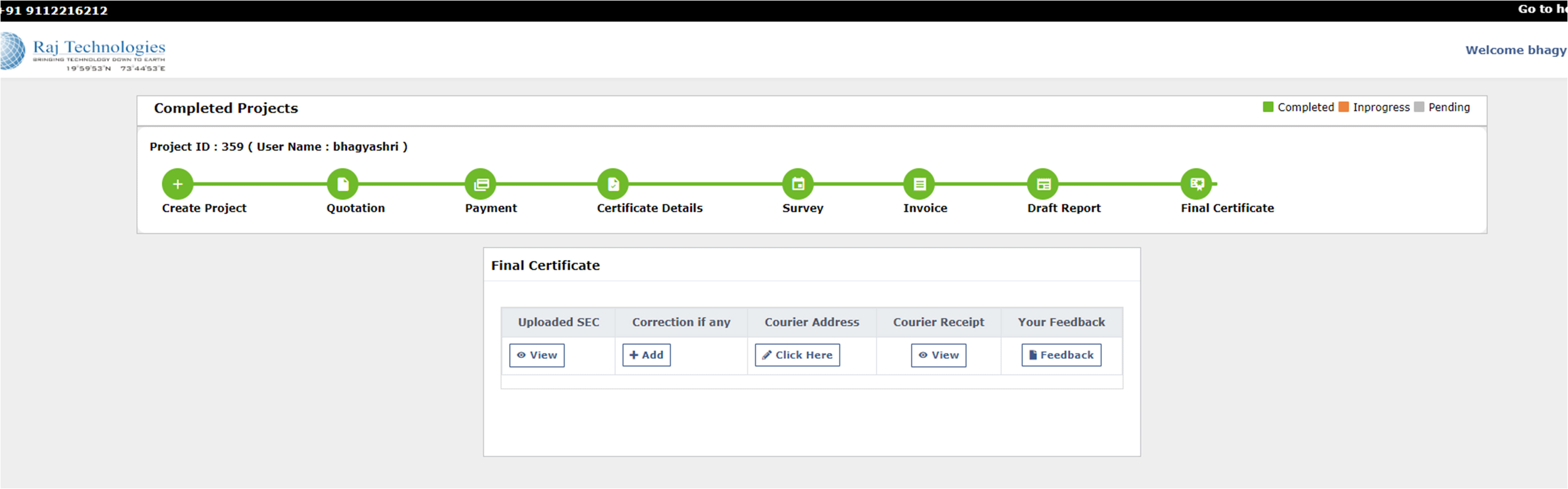Click the Quotation step label
The width and height of the screenshot is (1568, 489).
pyautogui.click(x=356, y=208)
